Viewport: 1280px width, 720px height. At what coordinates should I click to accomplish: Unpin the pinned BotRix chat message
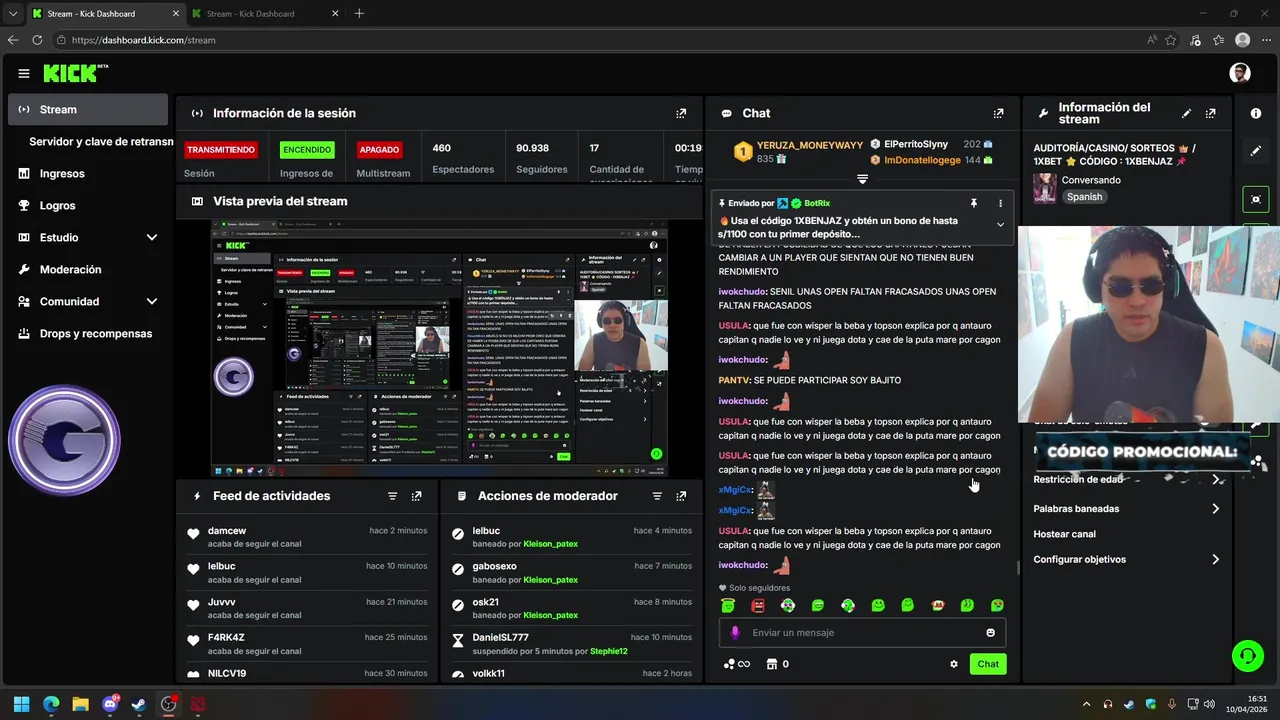(x=974, y=203)
